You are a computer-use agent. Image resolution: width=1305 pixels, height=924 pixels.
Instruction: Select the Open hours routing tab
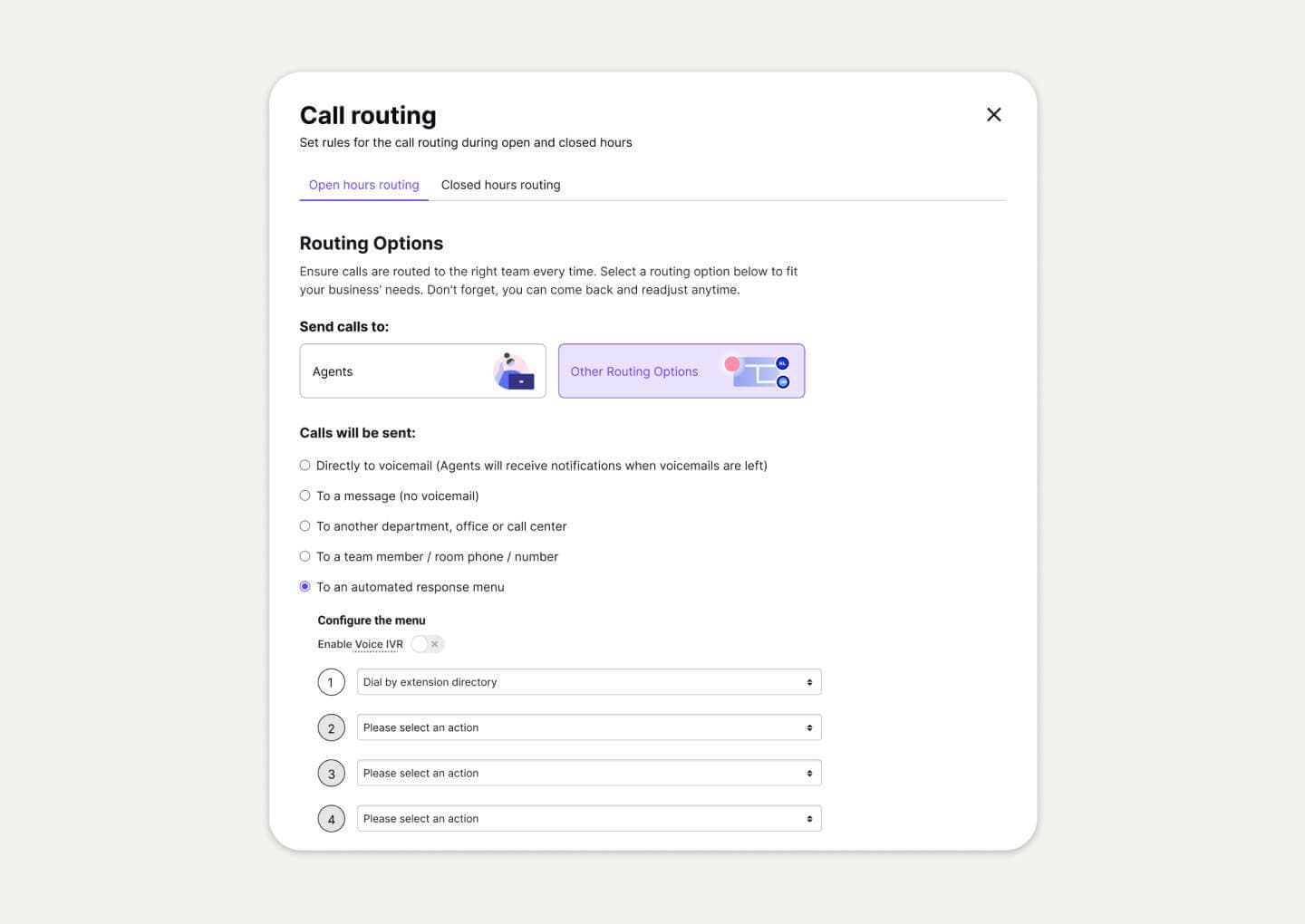click(x=362, y=185)
